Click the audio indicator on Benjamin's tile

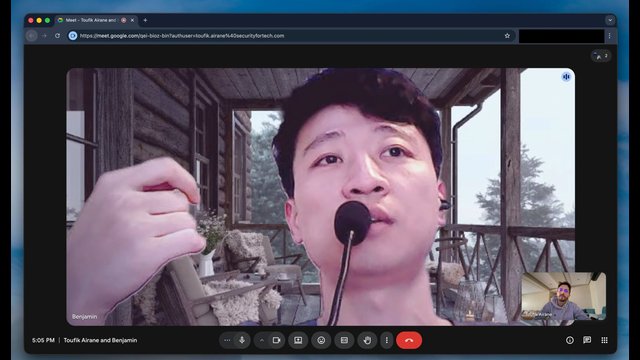(566, 76)
